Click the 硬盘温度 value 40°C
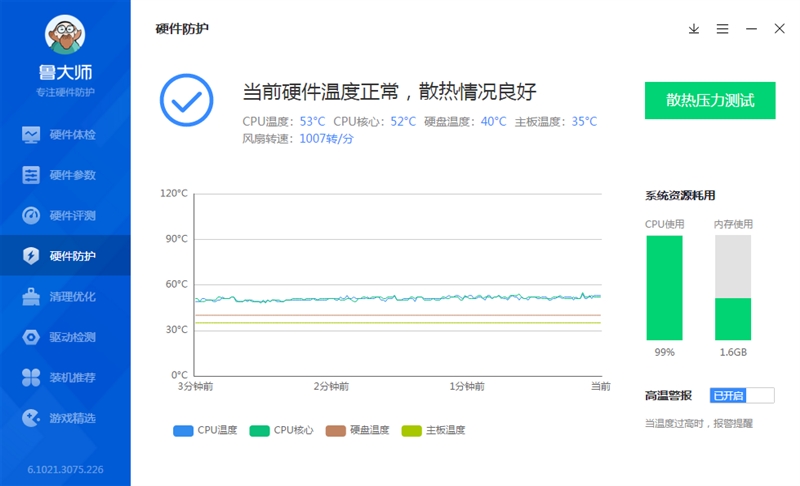The height and width of the screenshot is (486, 800). pyautogui.click(x=494, y=121)
